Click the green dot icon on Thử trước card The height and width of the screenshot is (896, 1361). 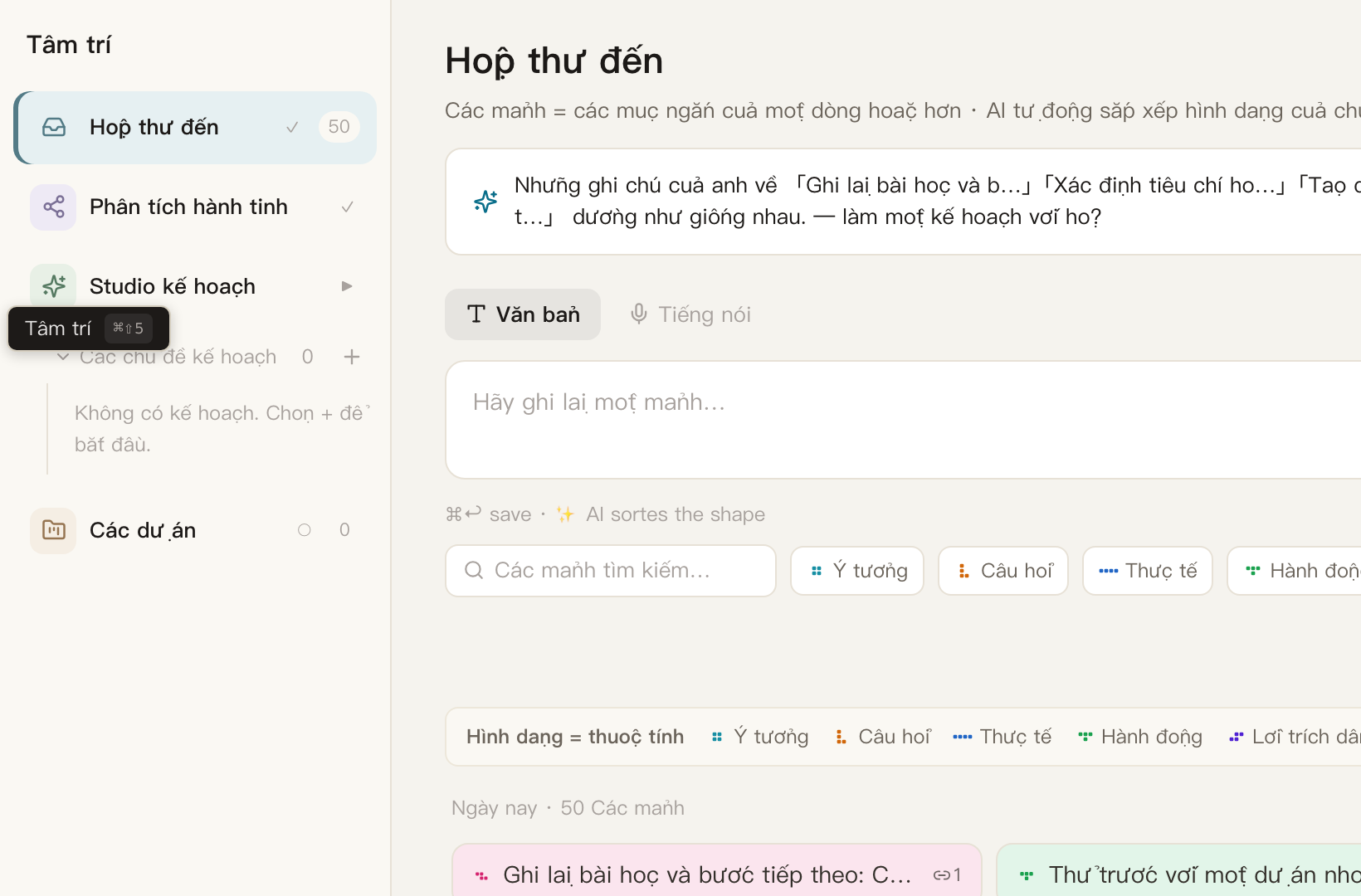[1027, 874]
